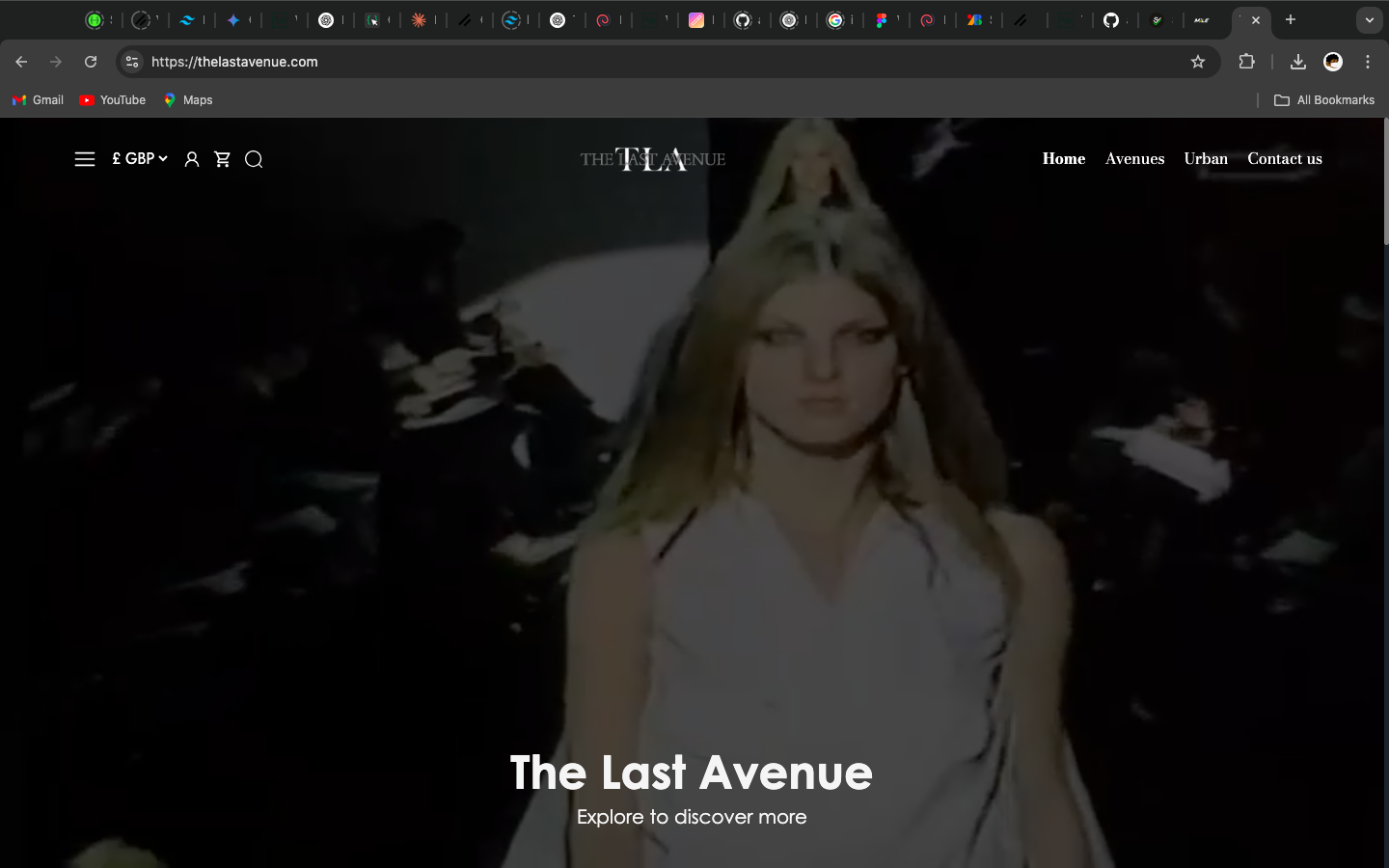Image resolution: width=1389 pixels, height=868 pixels.
Task: View site information icon in address bar
Action: 132,62
